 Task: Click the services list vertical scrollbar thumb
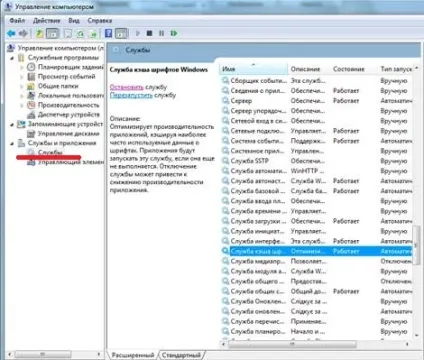416,245
